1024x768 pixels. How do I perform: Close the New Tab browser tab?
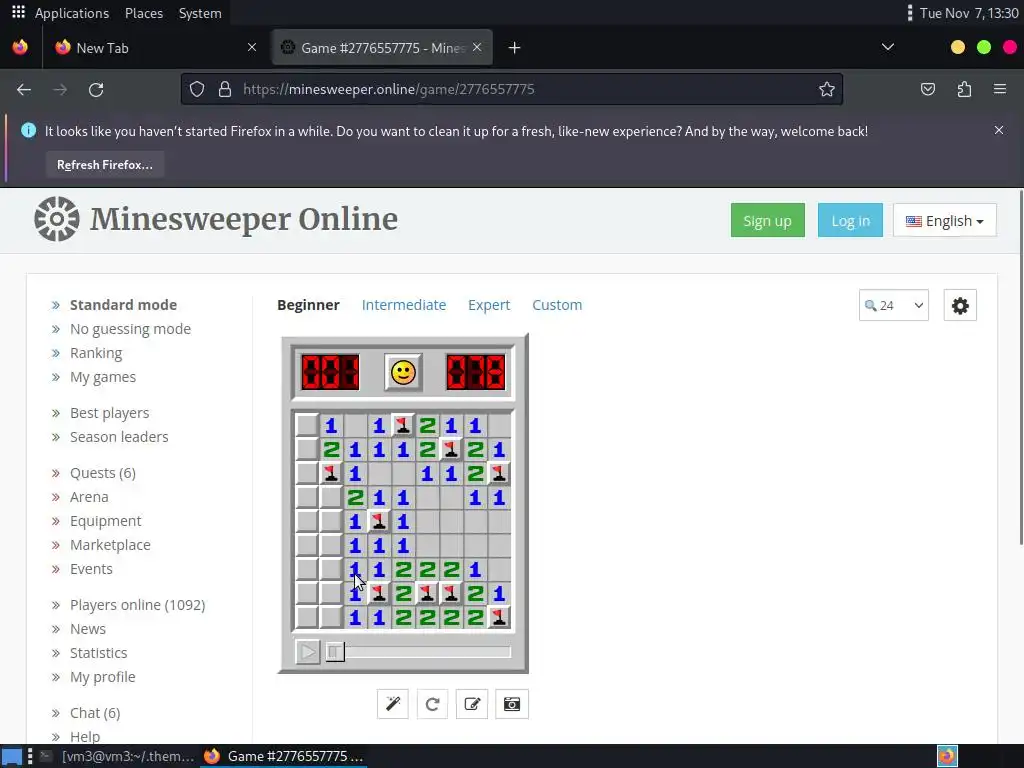(x=252, y=47)
